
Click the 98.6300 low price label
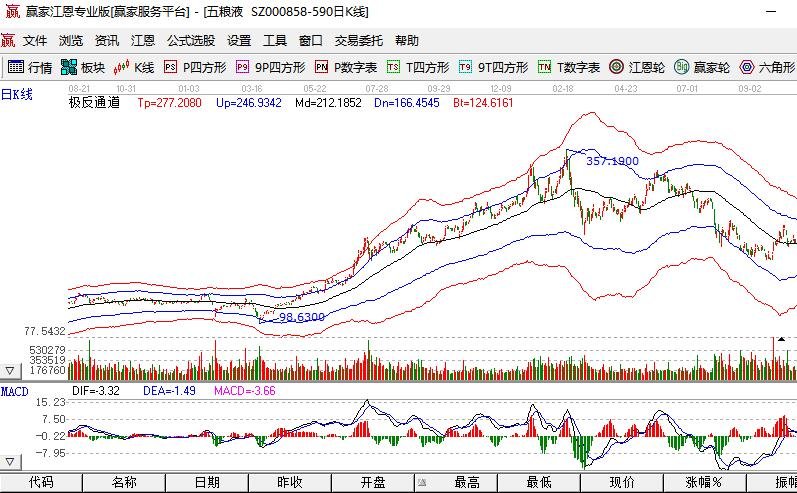coord(302,317)
